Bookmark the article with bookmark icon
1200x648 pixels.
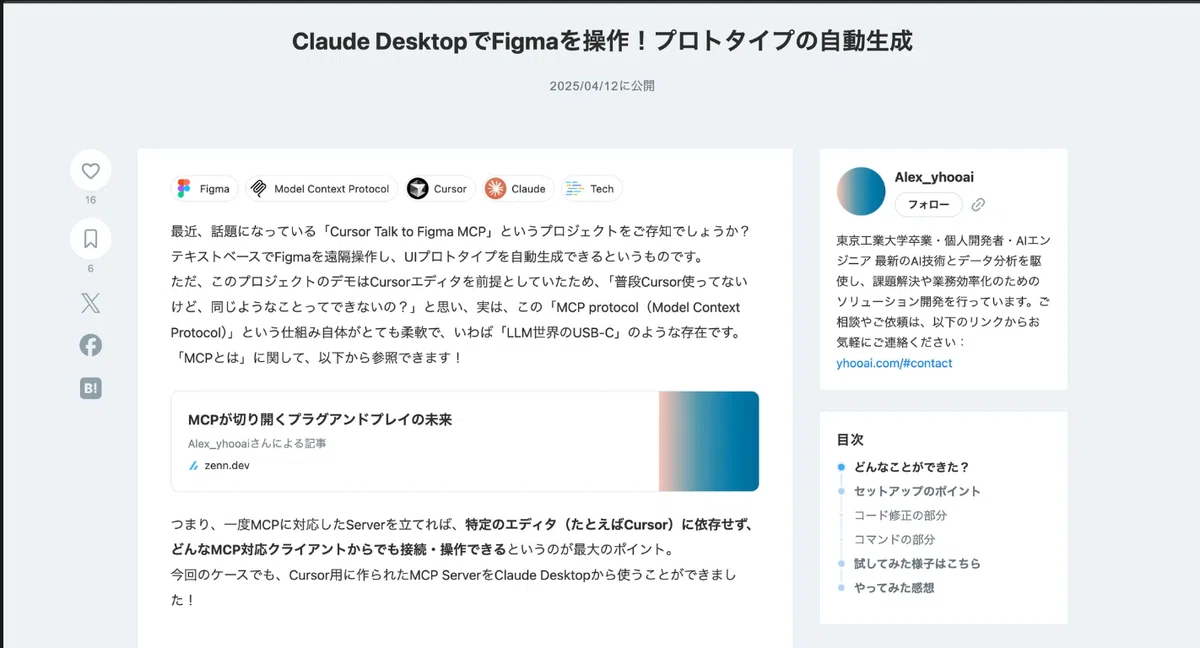click(x=91, y=239)
